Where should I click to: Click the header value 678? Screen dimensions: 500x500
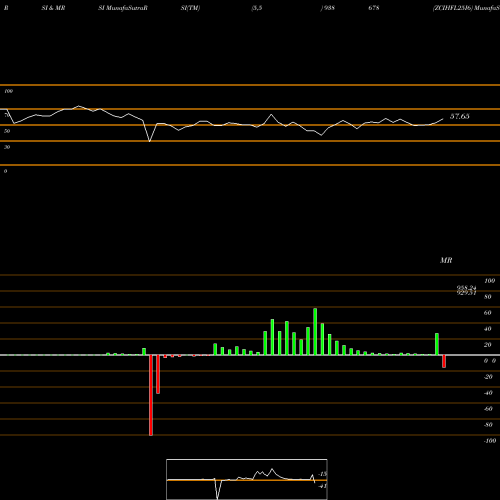[x=374, y=8]
